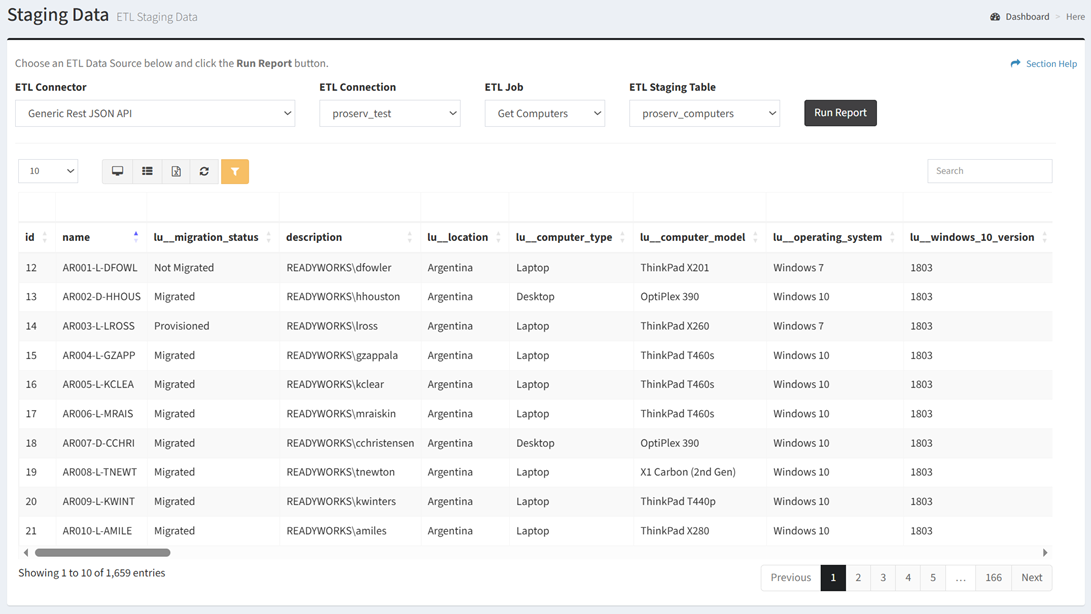Click the monitor view toolbar icon

click(x=118, y=171)
